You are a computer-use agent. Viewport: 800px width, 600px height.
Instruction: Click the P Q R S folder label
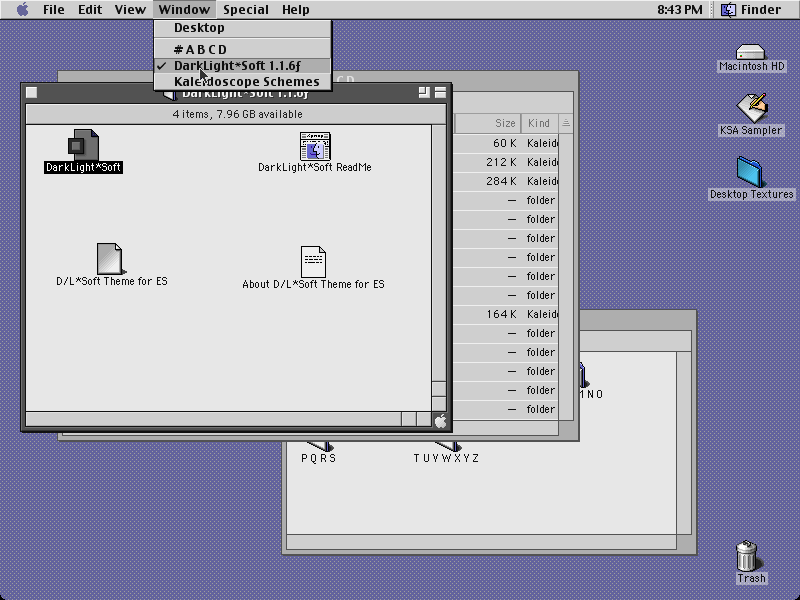(318, 458)
